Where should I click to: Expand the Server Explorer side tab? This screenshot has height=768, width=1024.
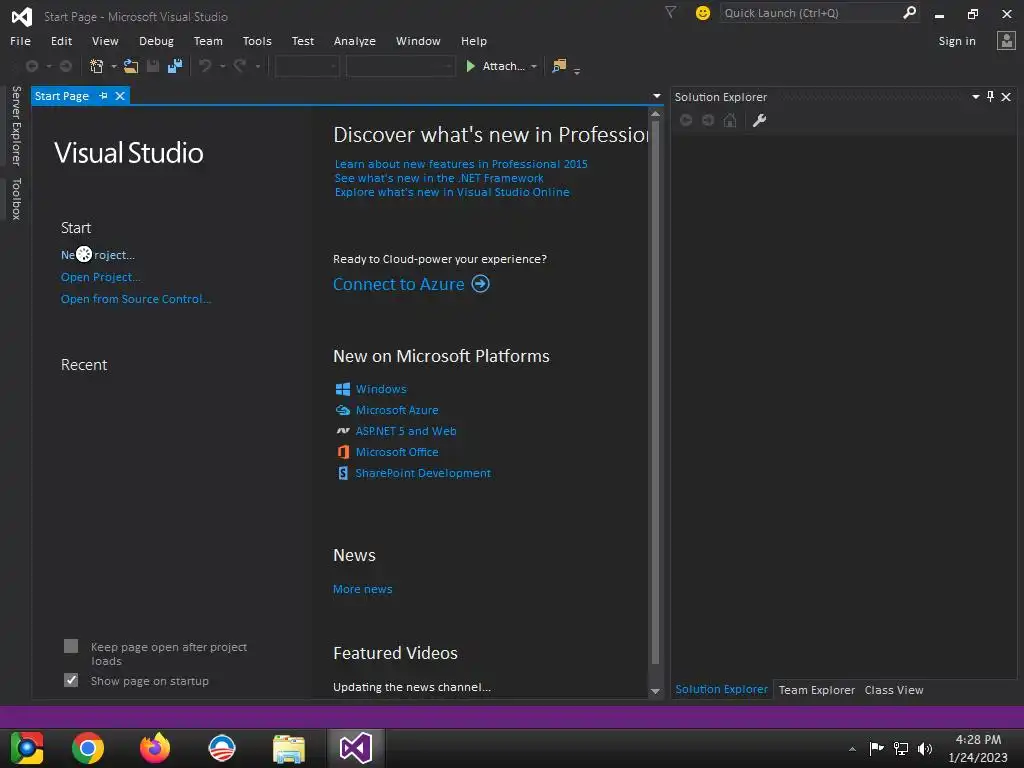pyautogui.click(x=16, y=125)
